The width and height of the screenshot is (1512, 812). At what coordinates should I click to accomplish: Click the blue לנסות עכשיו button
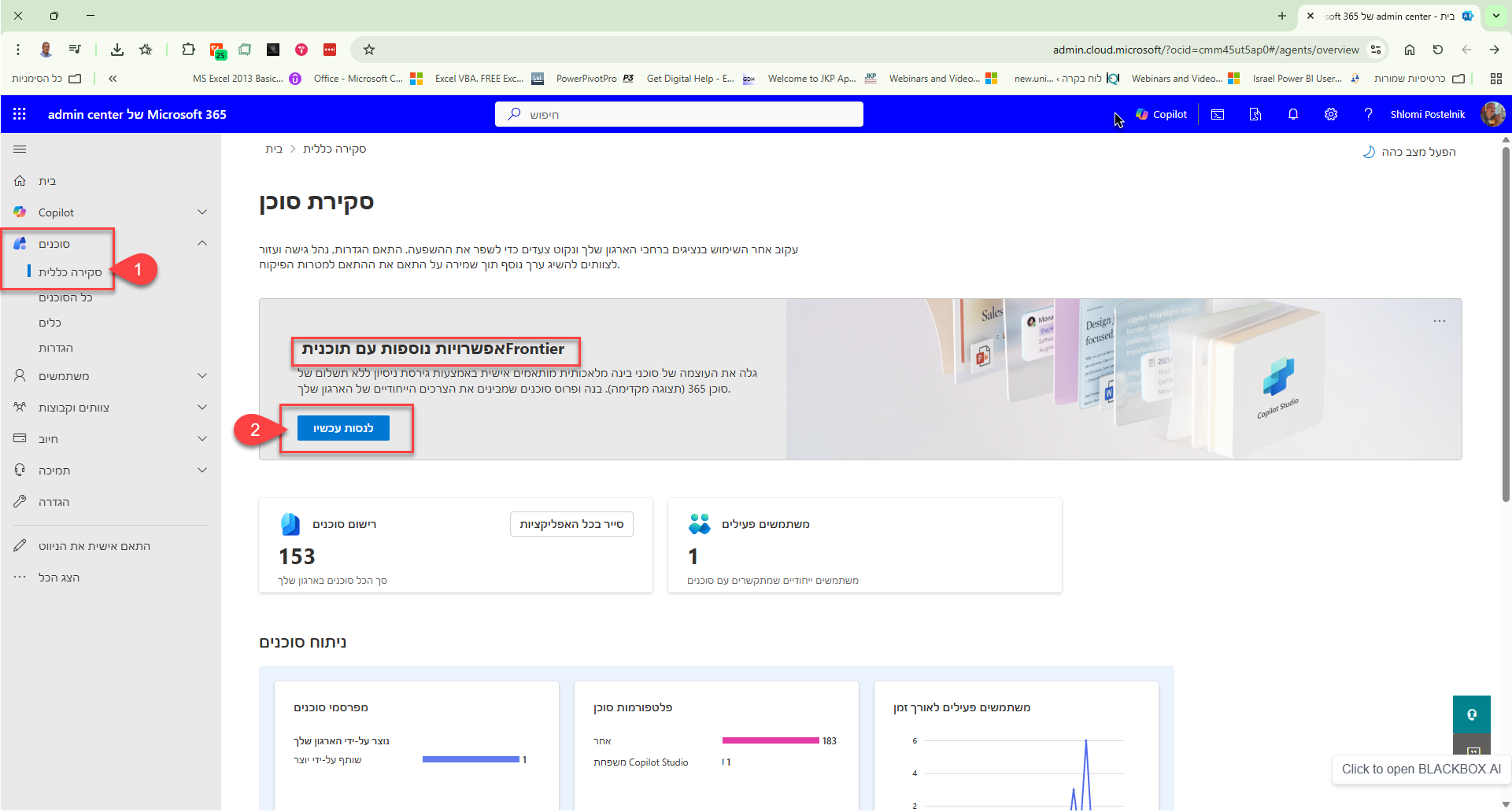click(x=343, y=428)
